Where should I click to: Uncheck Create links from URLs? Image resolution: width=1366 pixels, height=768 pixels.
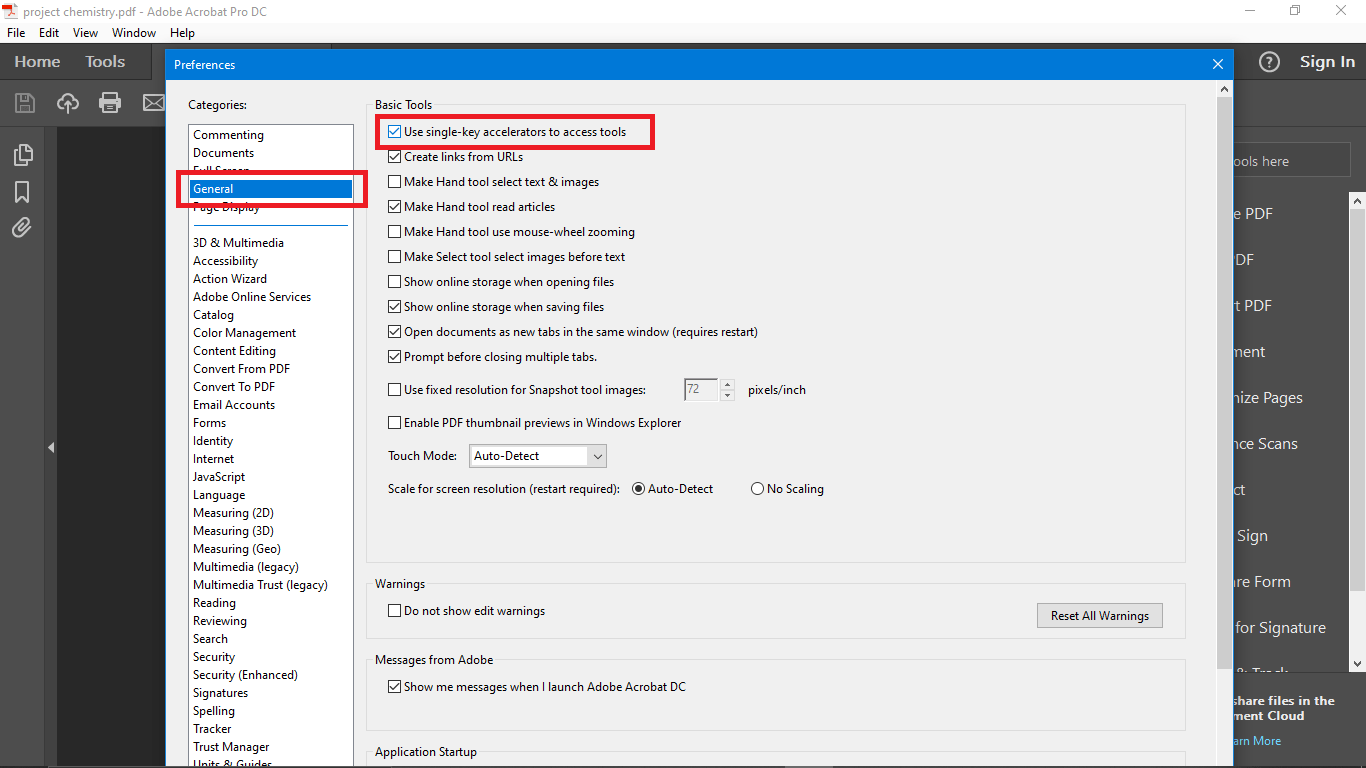394,157
